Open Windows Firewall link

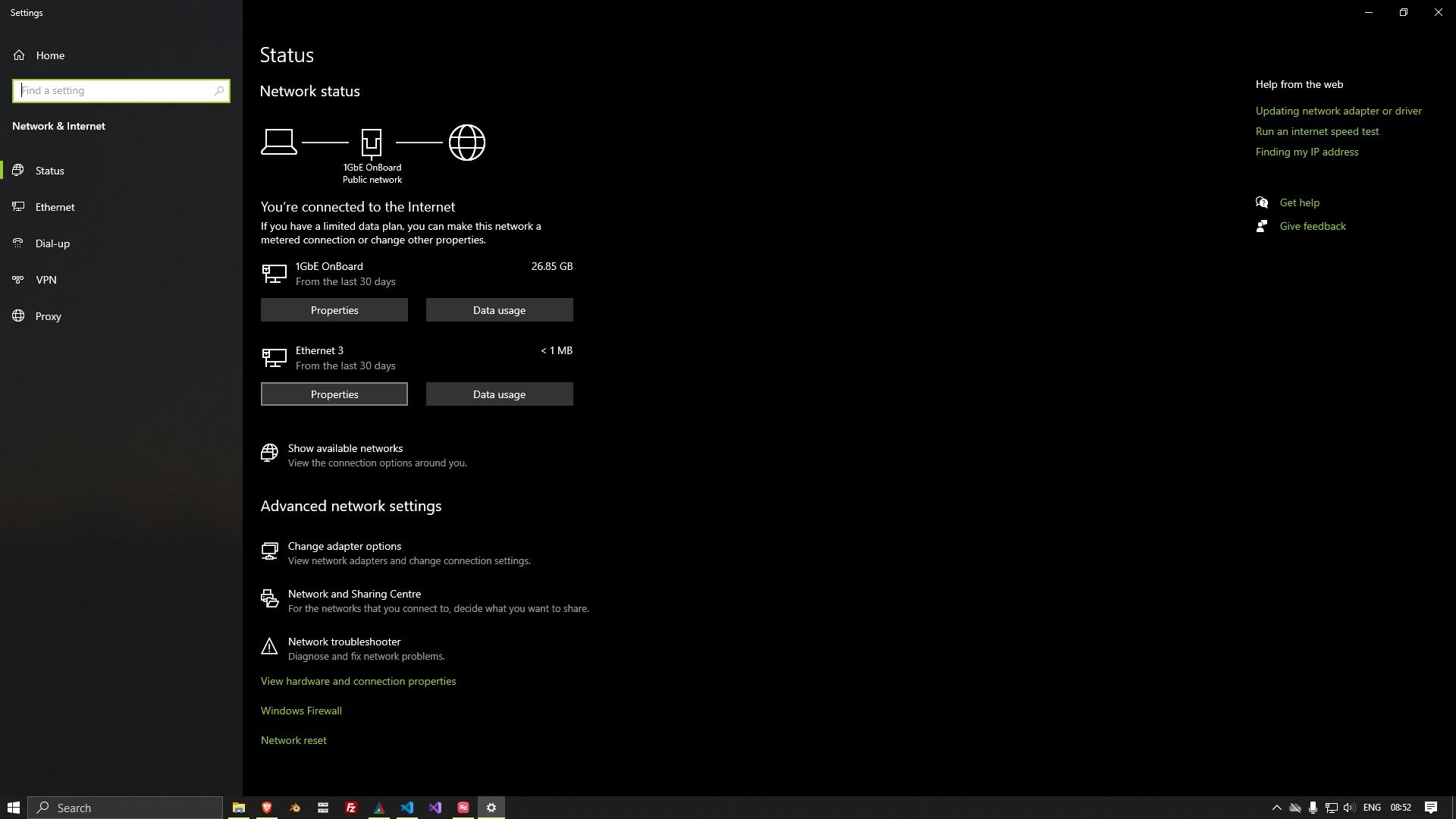[x=301, y=711]
